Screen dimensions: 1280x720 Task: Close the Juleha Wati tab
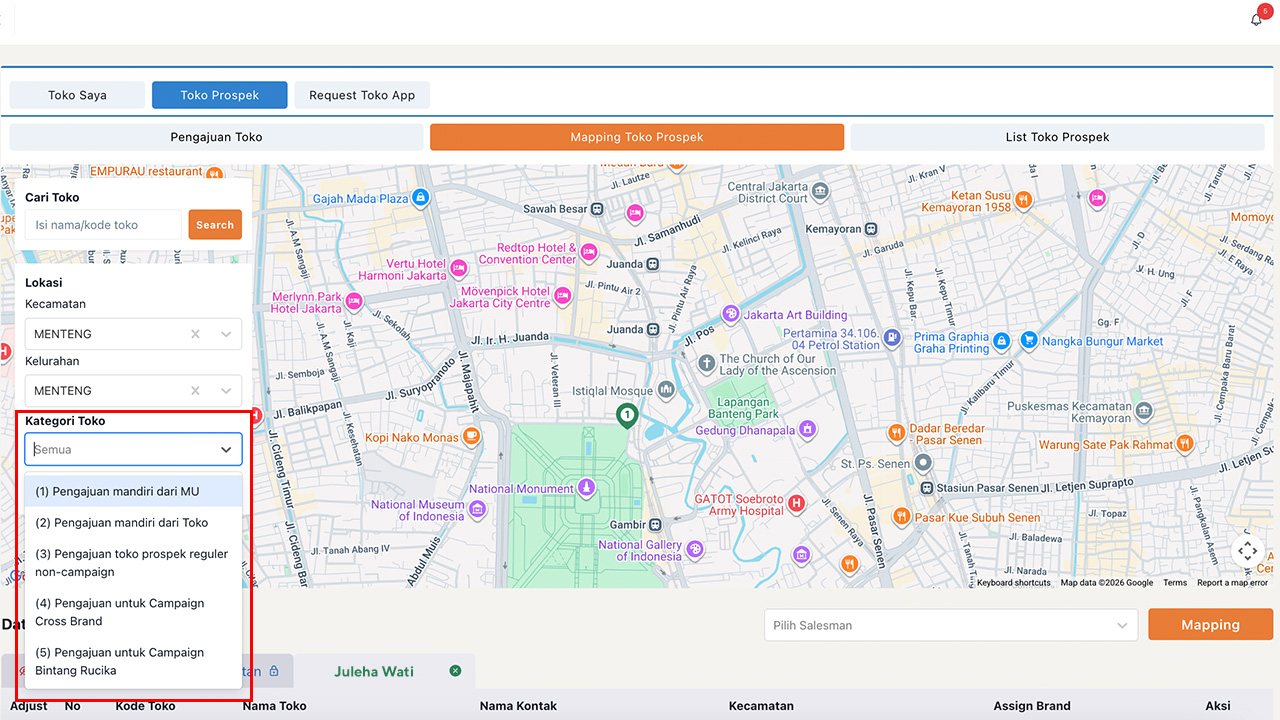tap(456, 671)
